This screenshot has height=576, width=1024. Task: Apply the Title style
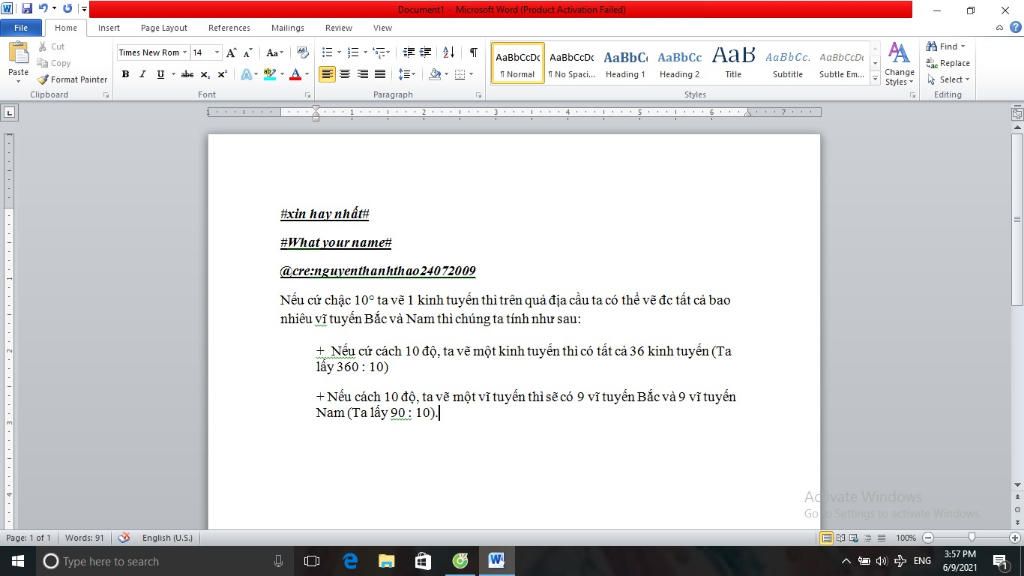tap(733, 63)
